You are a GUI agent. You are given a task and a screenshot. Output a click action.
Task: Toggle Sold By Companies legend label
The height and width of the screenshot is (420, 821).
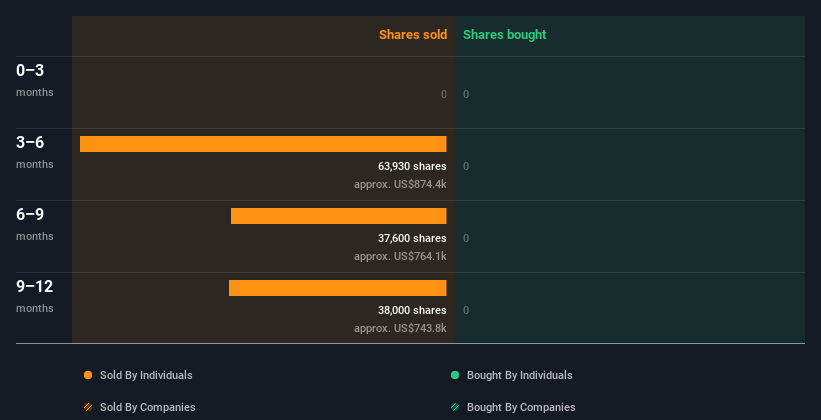tap(148, 407)
